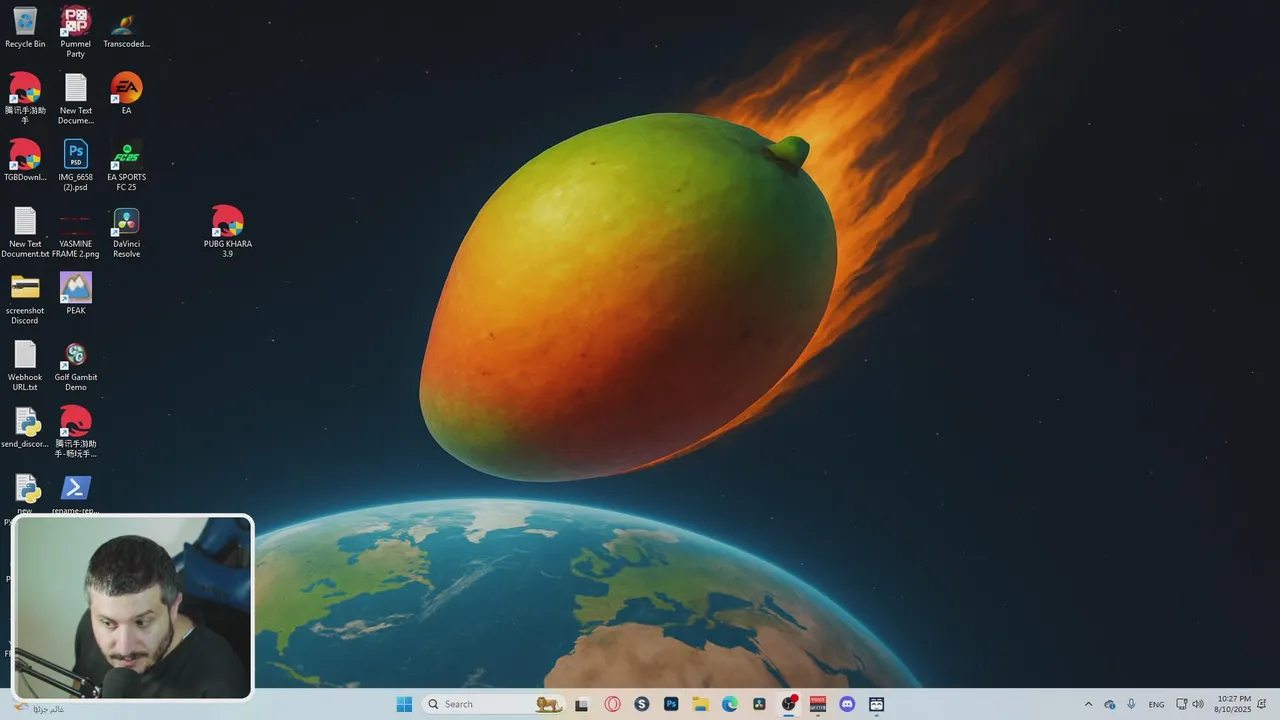Open Photoshop from the taskbar
Viewport: 1280px width, 720px height.
[671, 704]
